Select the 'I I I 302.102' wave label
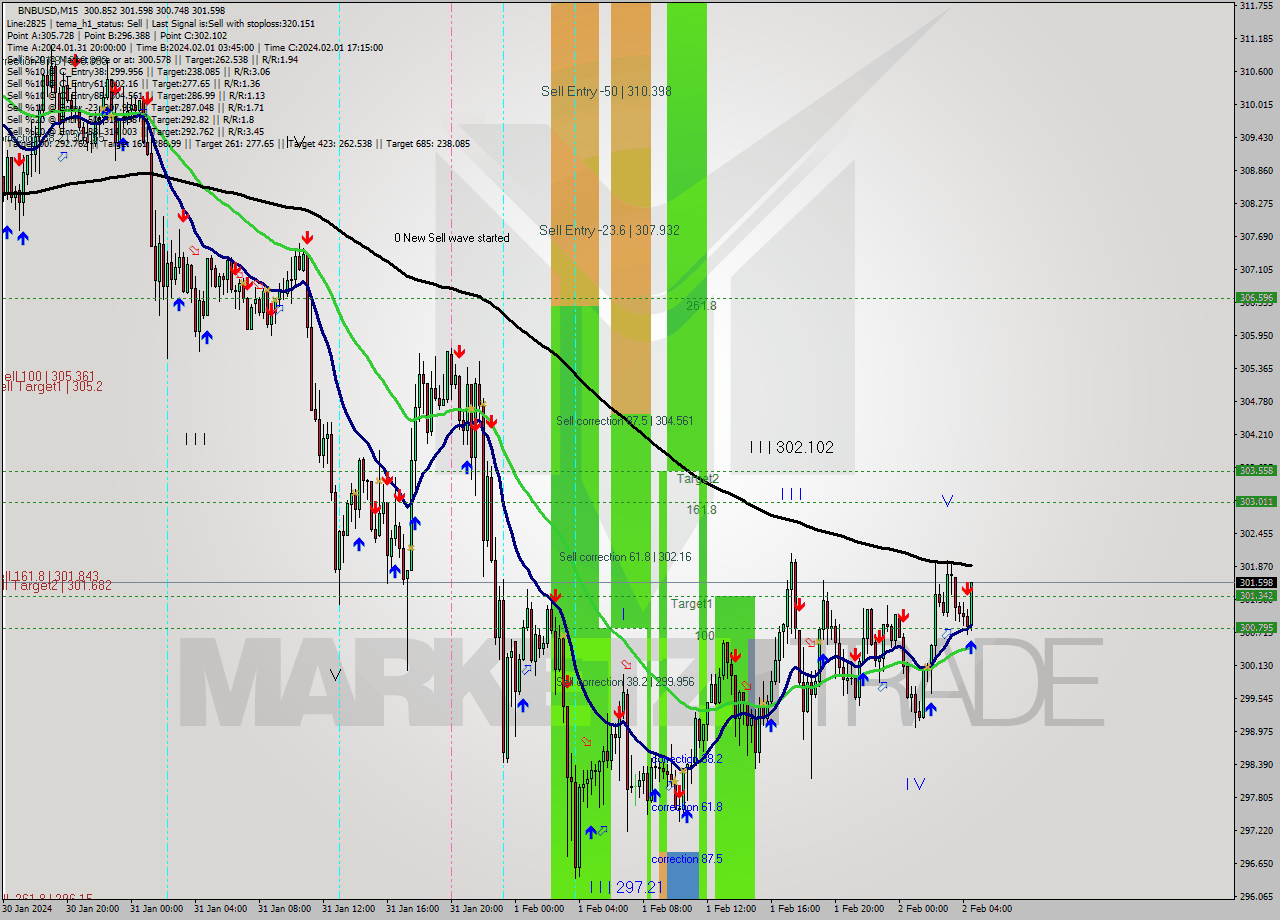 point(791,447)
